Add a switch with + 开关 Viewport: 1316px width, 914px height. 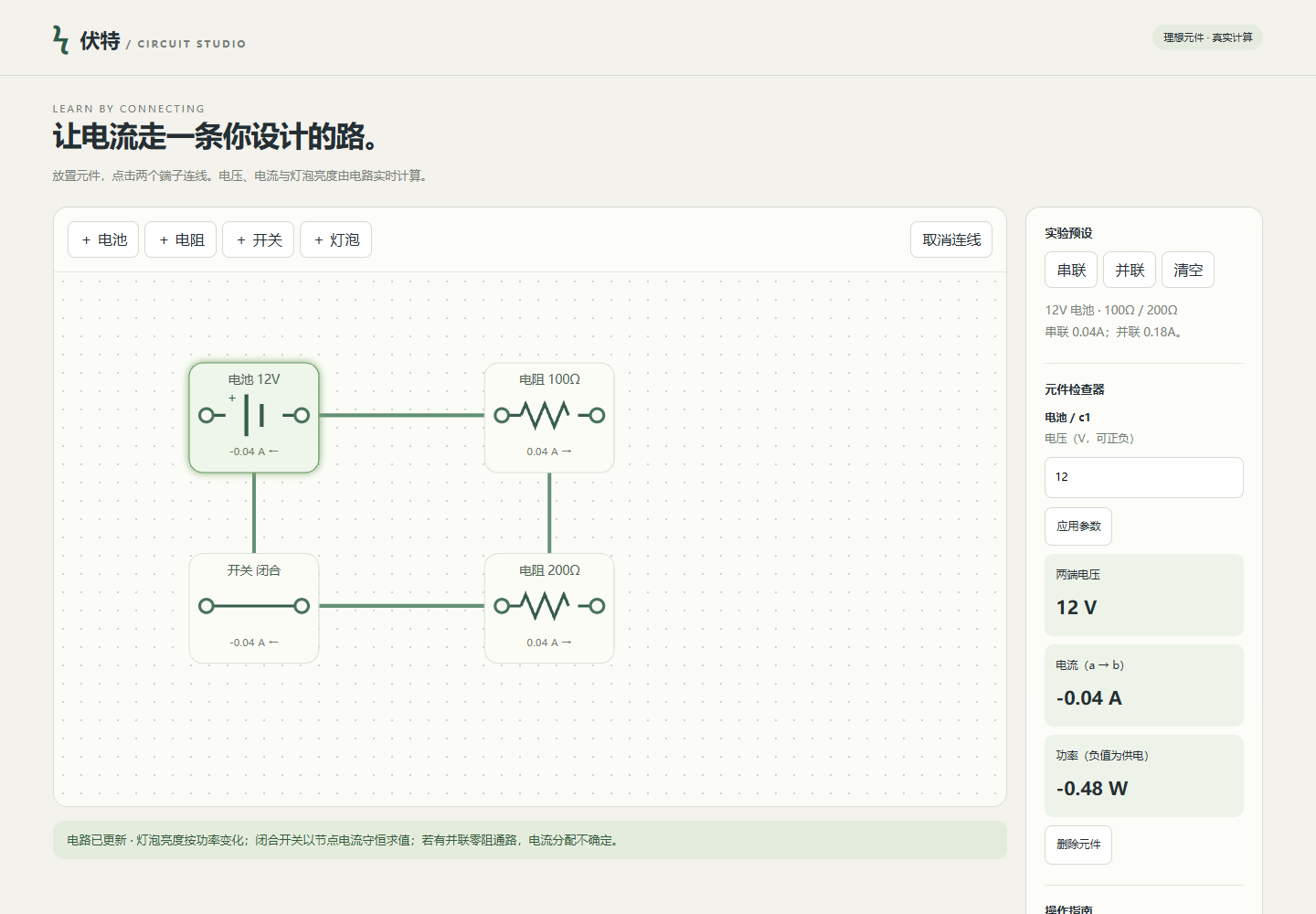pos(259,239)
